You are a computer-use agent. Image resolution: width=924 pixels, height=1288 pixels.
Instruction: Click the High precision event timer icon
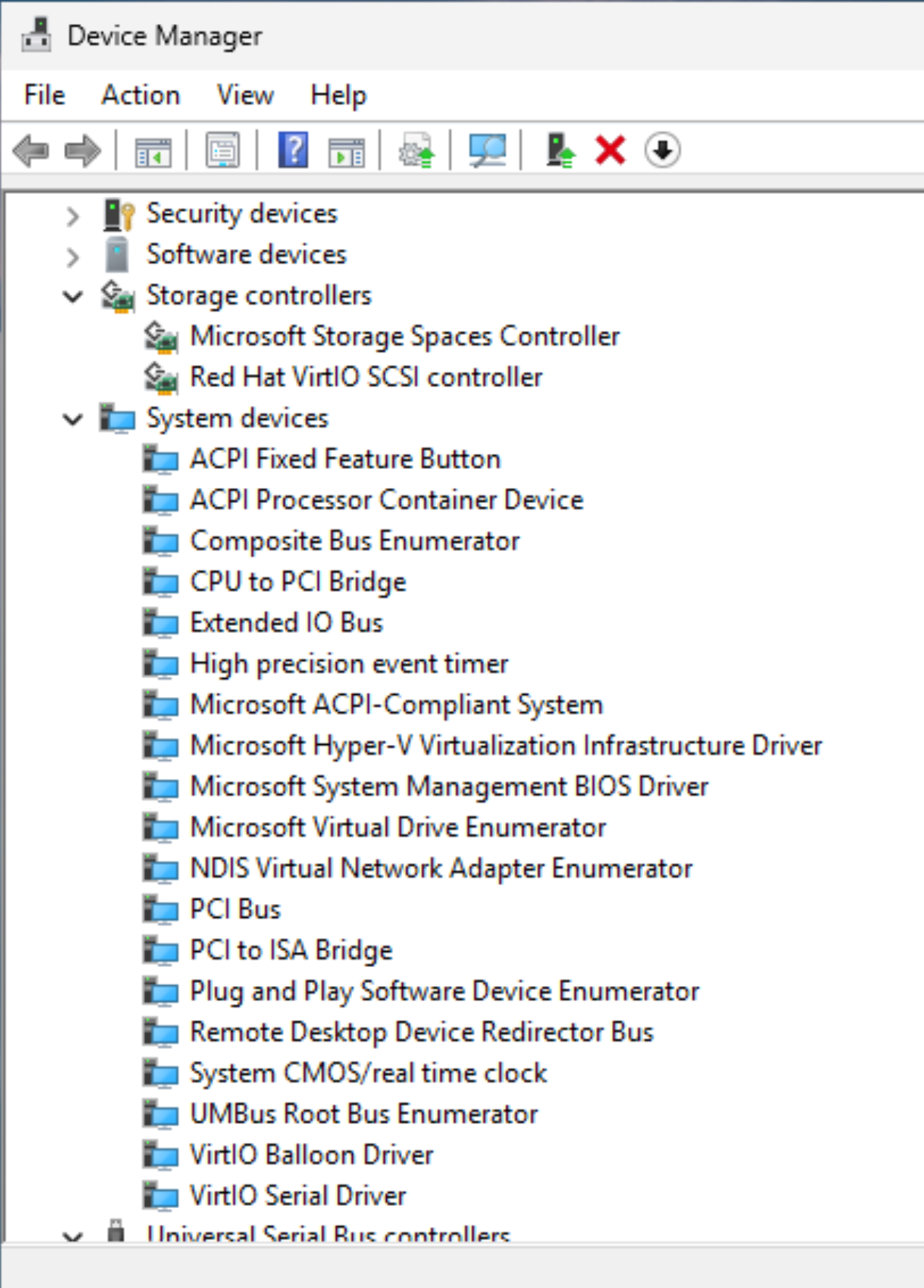160,664
